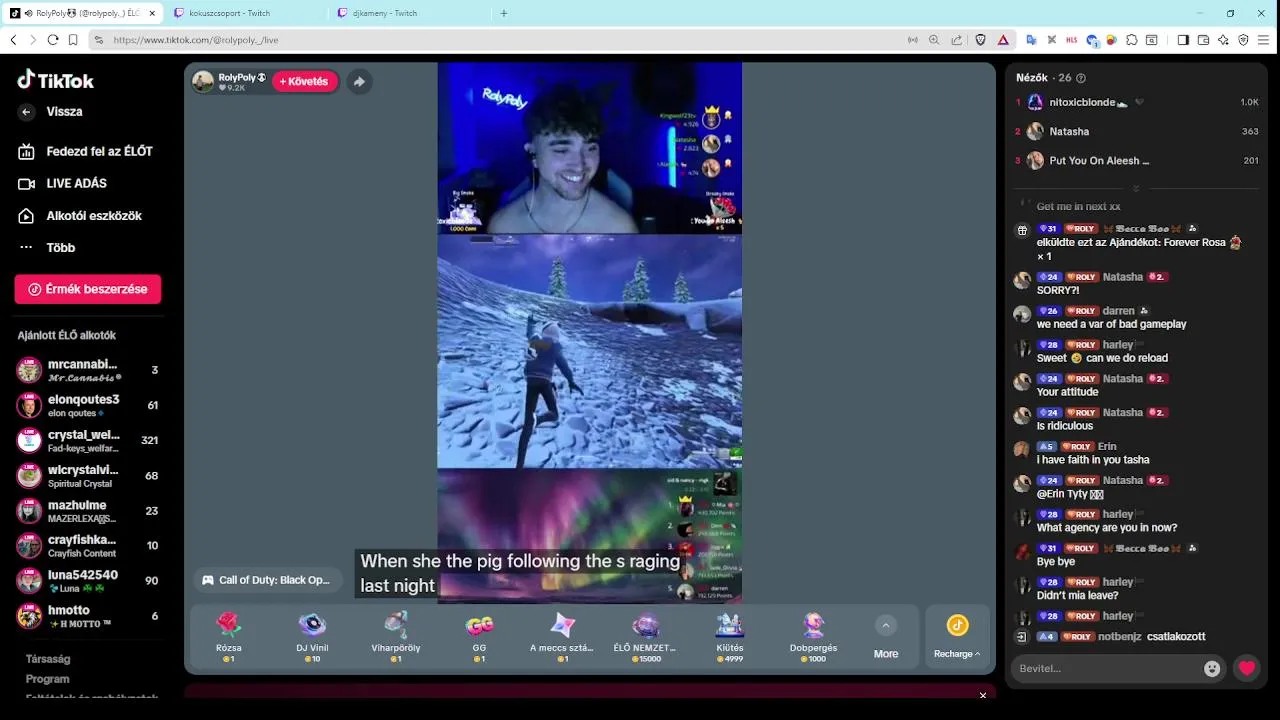Image resolution: width=1280 pixels, height=720 pixels.
Task: Click Nézők info question icon
Action: tap(1081, 78)
